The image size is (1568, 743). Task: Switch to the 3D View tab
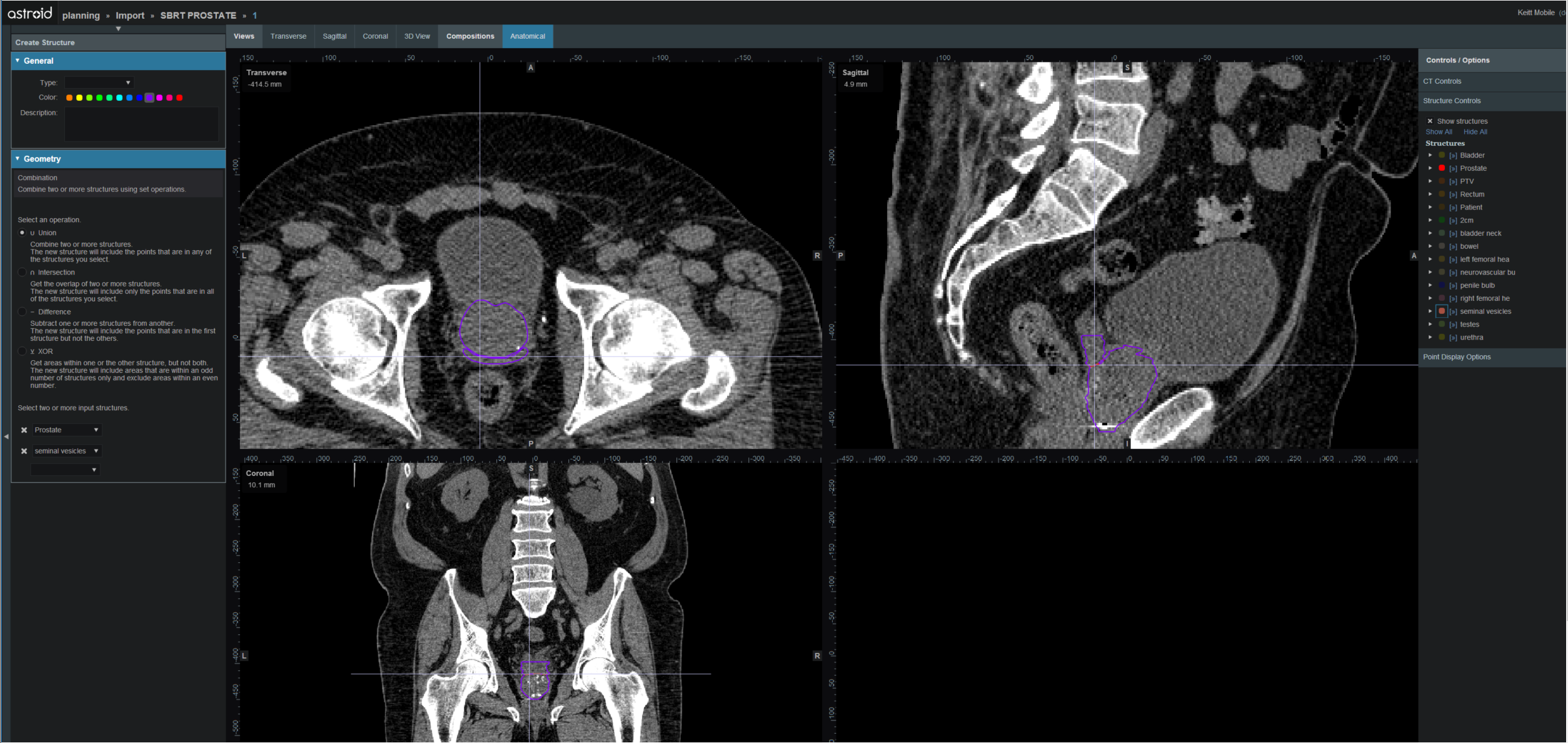[417, 36]
